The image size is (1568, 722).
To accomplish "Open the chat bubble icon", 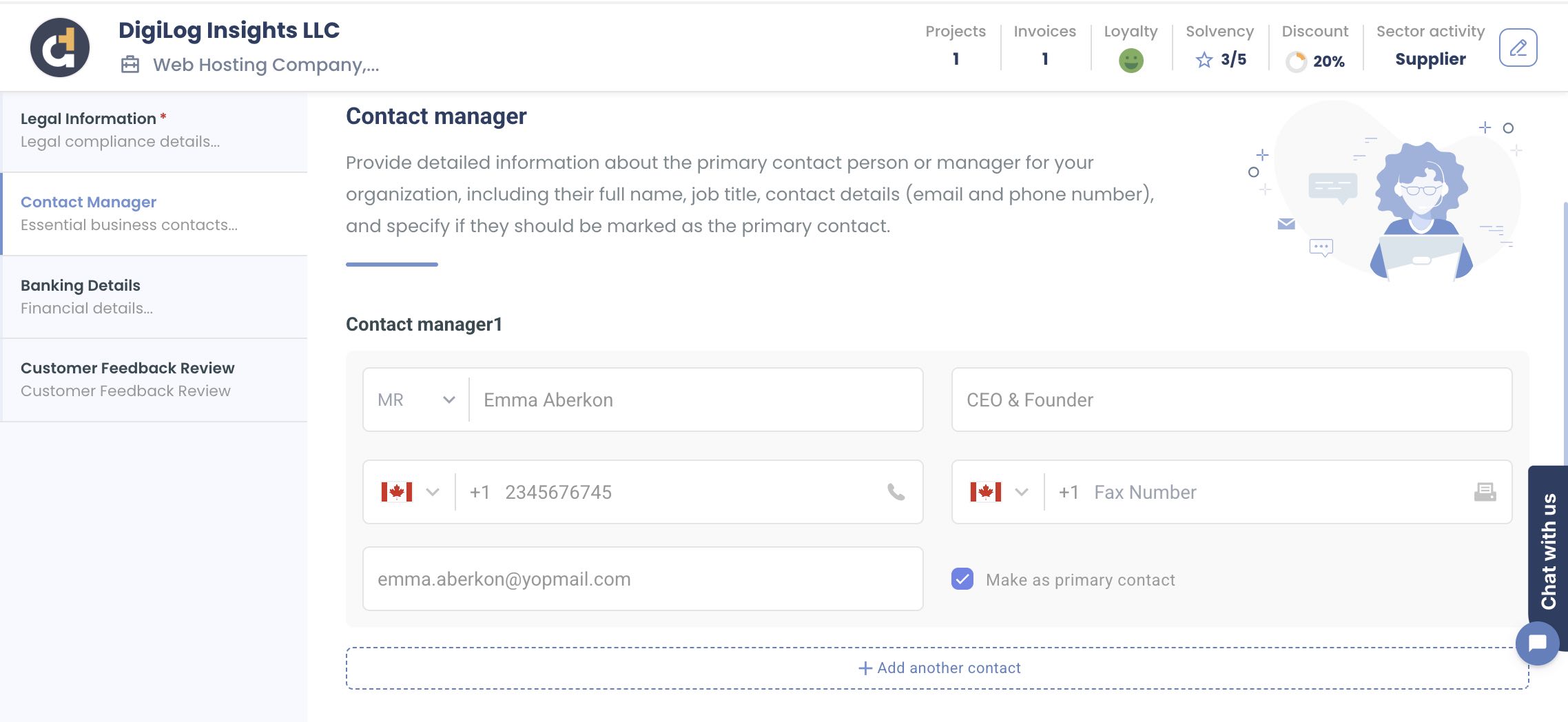I will tap(1537, 643).
